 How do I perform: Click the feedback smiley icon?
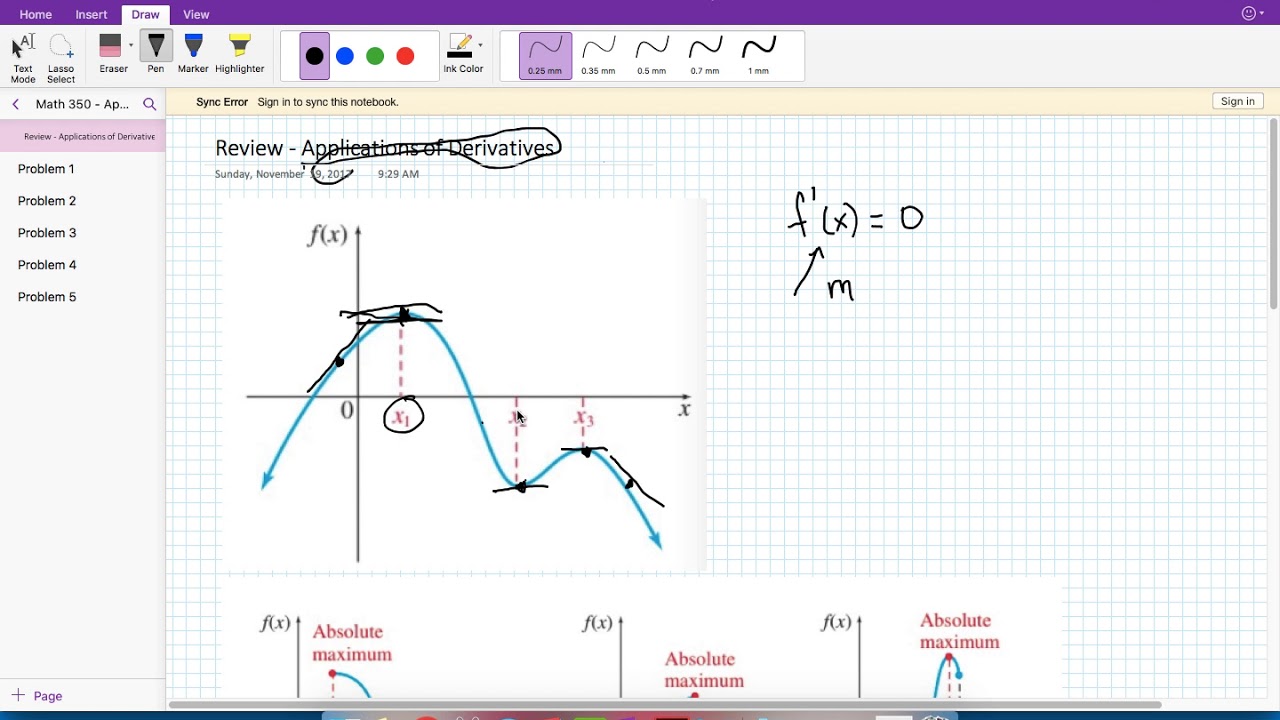[1249, 13]
